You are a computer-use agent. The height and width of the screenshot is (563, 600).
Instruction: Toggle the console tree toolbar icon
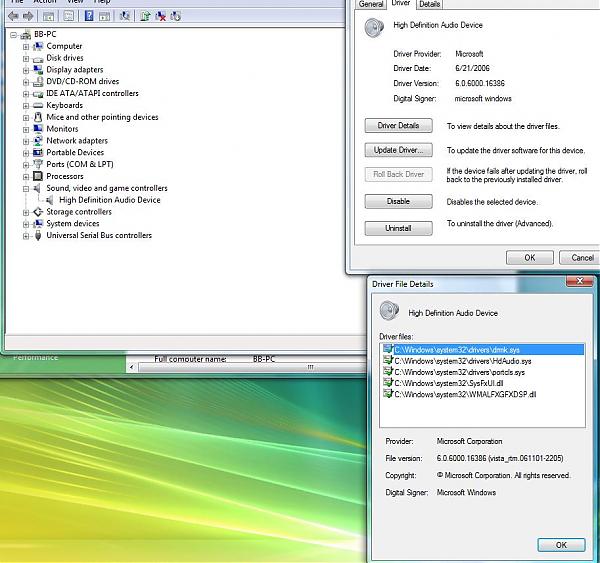[x=48, y=16]
